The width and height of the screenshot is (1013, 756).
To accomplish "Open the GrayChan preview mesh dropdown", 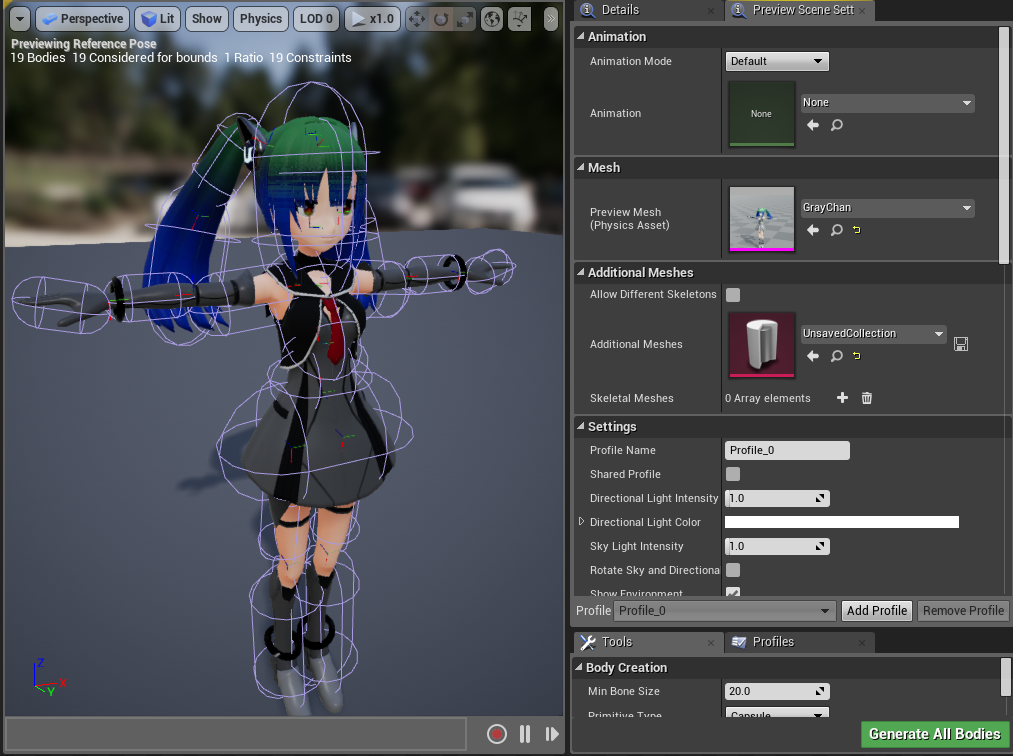I will (x=887, y=207).
